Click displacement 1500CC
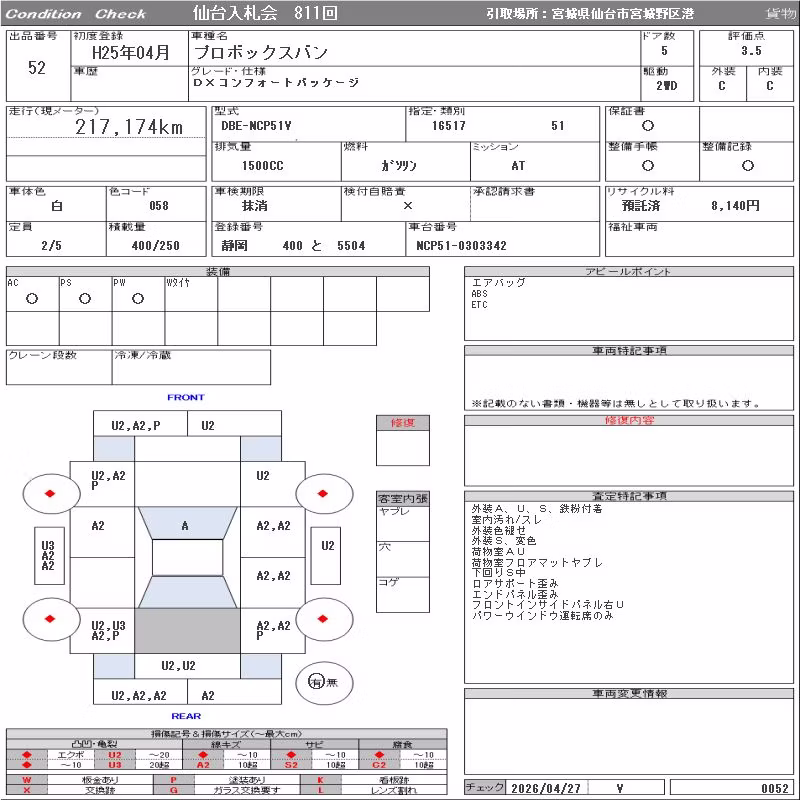 tap(262, 166)
